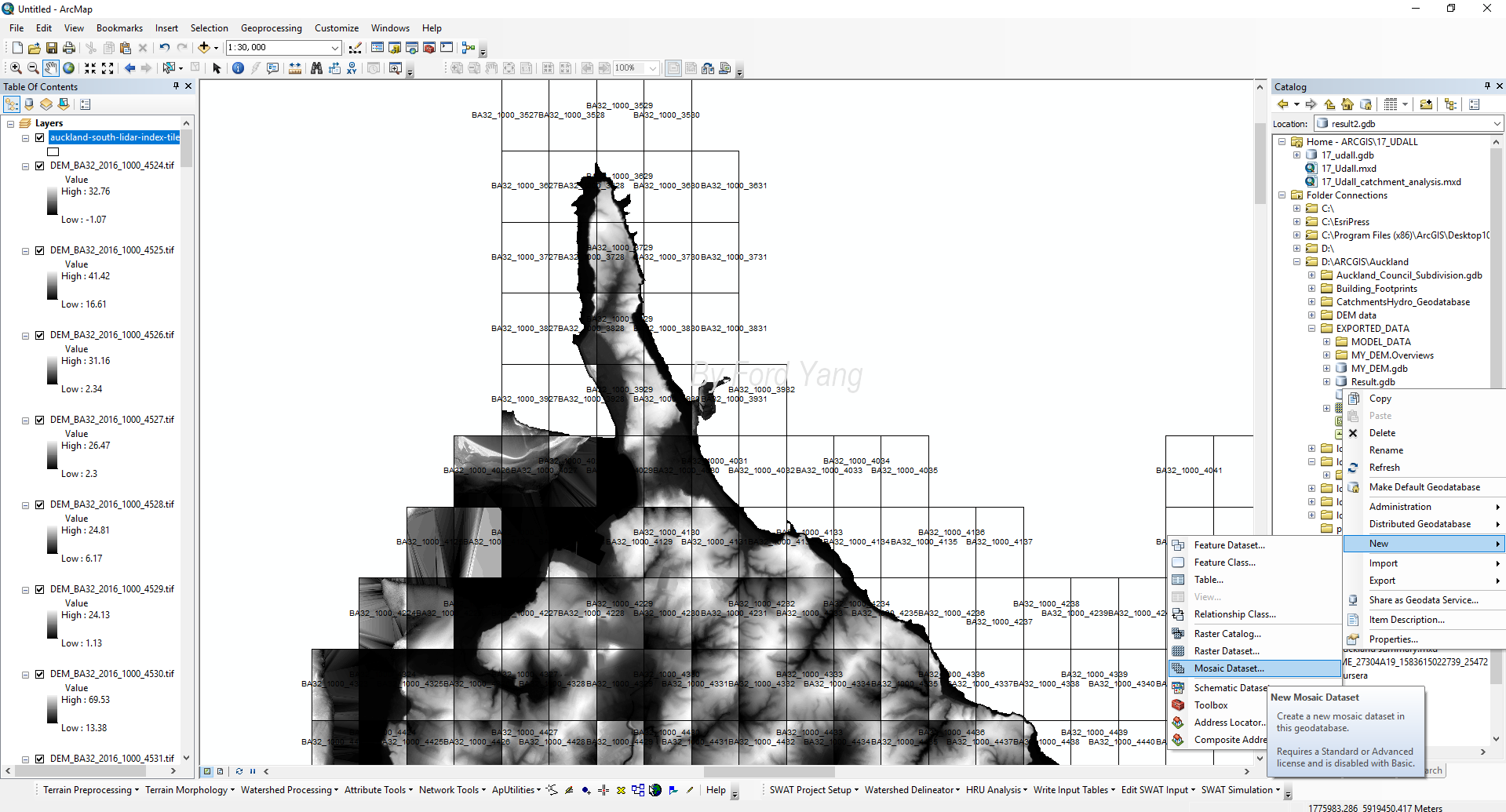Choose Feature Class... from the New submenu
Screen dimensions: 1506x812
(x=1254, y=563)
